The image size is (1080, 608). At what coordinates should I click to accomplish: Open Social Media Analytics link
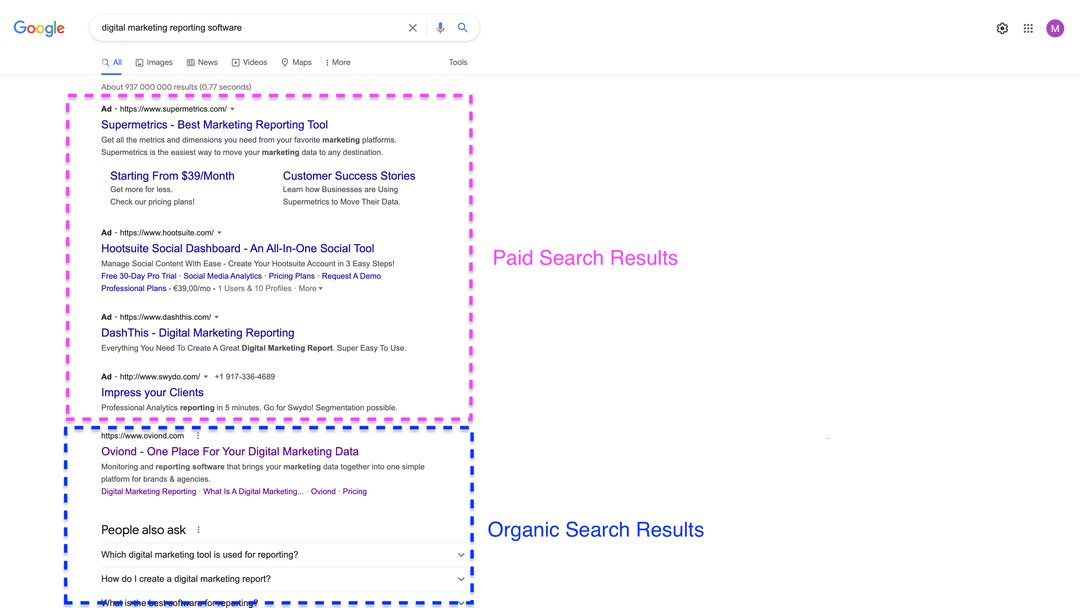click(222, 276)
